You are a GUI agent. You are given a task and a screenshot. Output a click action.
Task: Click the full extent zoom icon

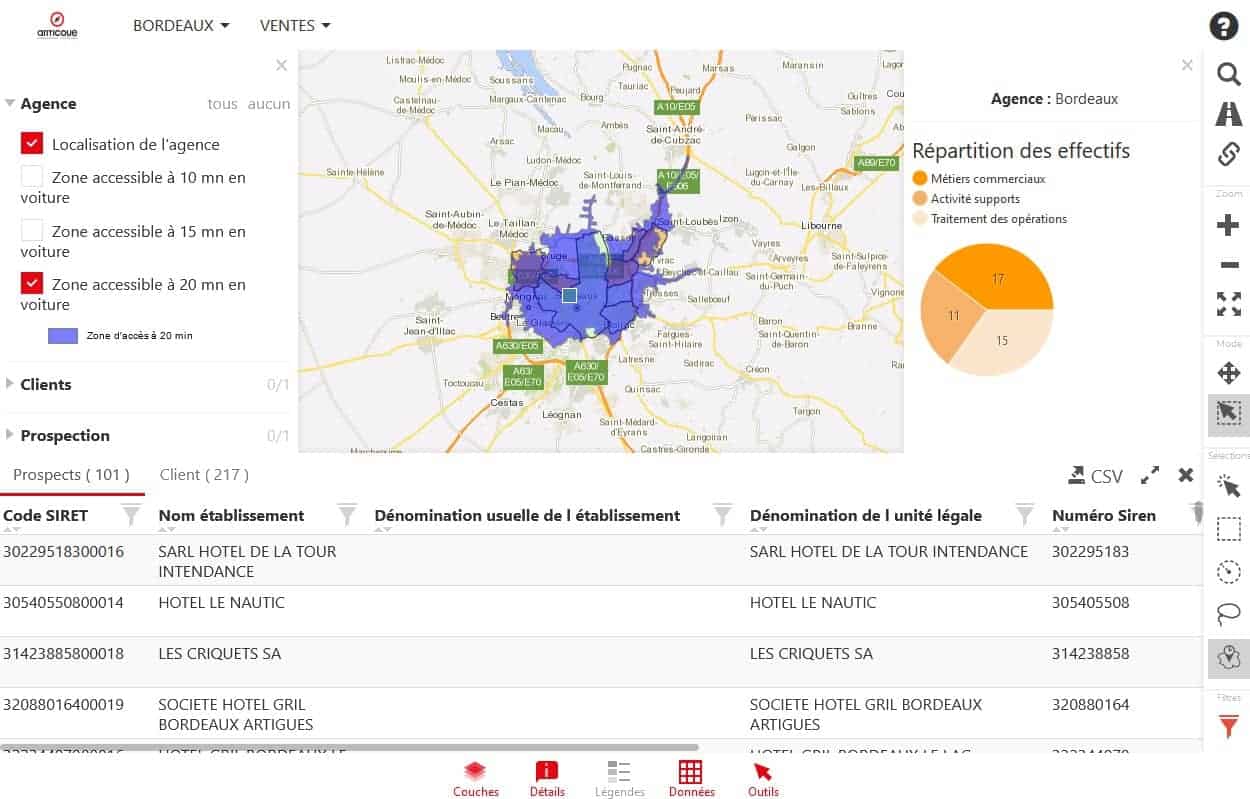pos(1228,304)
